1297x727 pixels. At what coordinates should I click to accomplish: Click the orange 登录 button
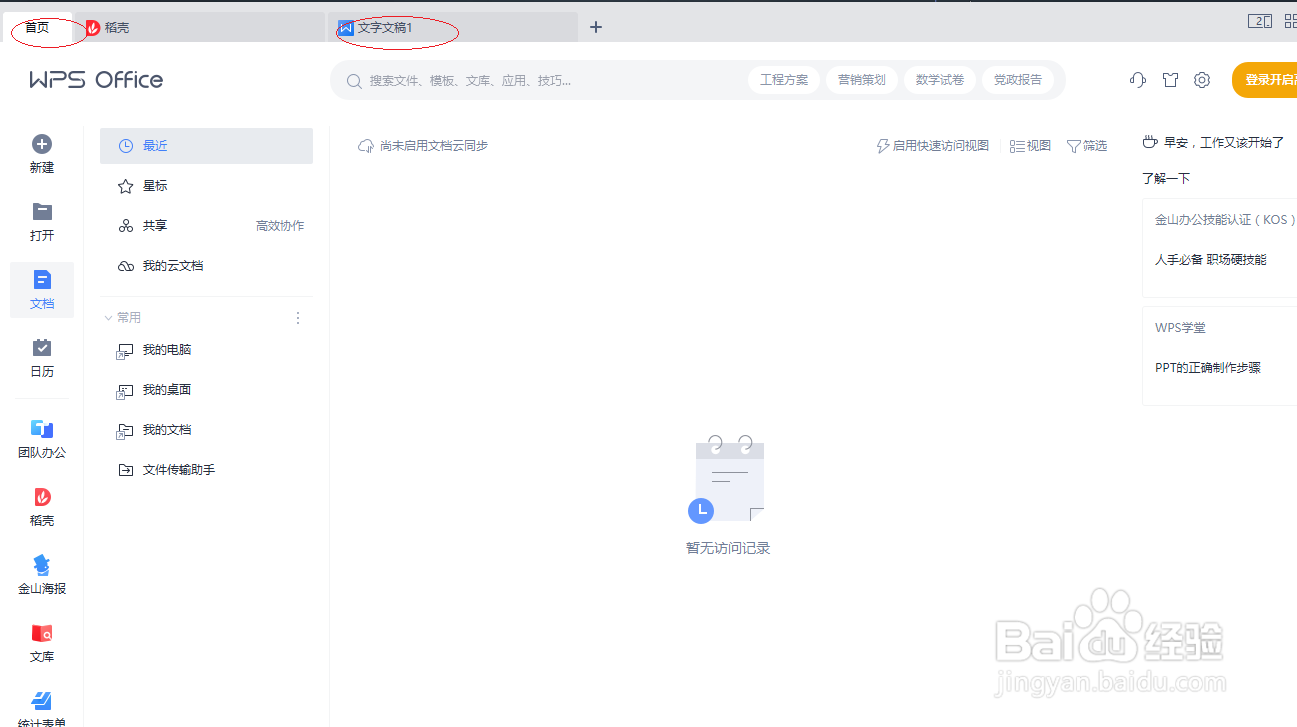1264,80
